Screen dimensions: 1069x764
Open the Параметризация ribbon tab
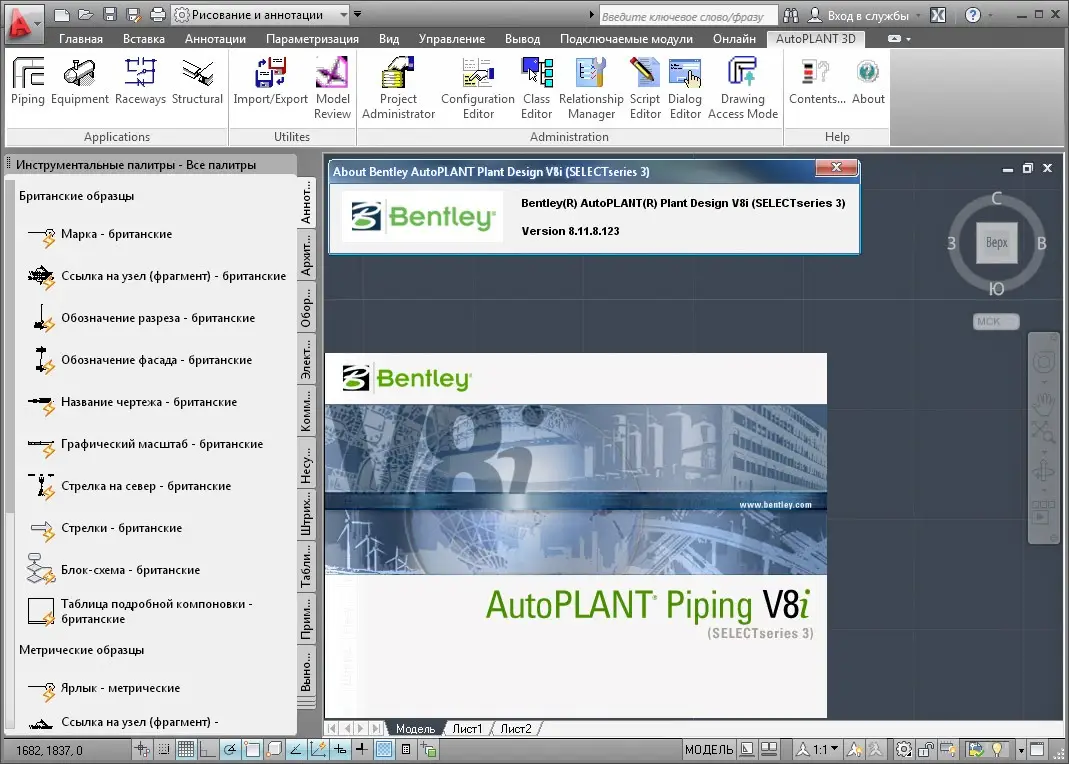(x=312, y=39)
